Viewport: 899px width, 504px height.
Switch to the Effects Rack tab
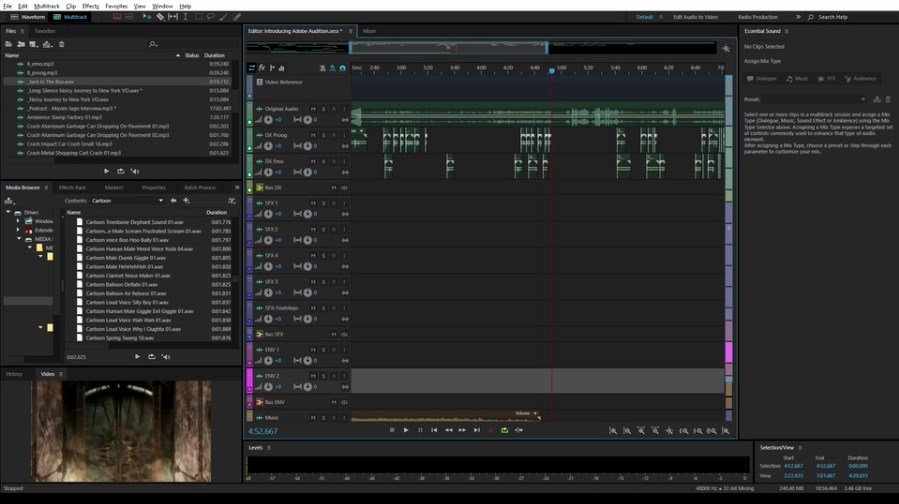pyautogui.click(x=72, y=187)
